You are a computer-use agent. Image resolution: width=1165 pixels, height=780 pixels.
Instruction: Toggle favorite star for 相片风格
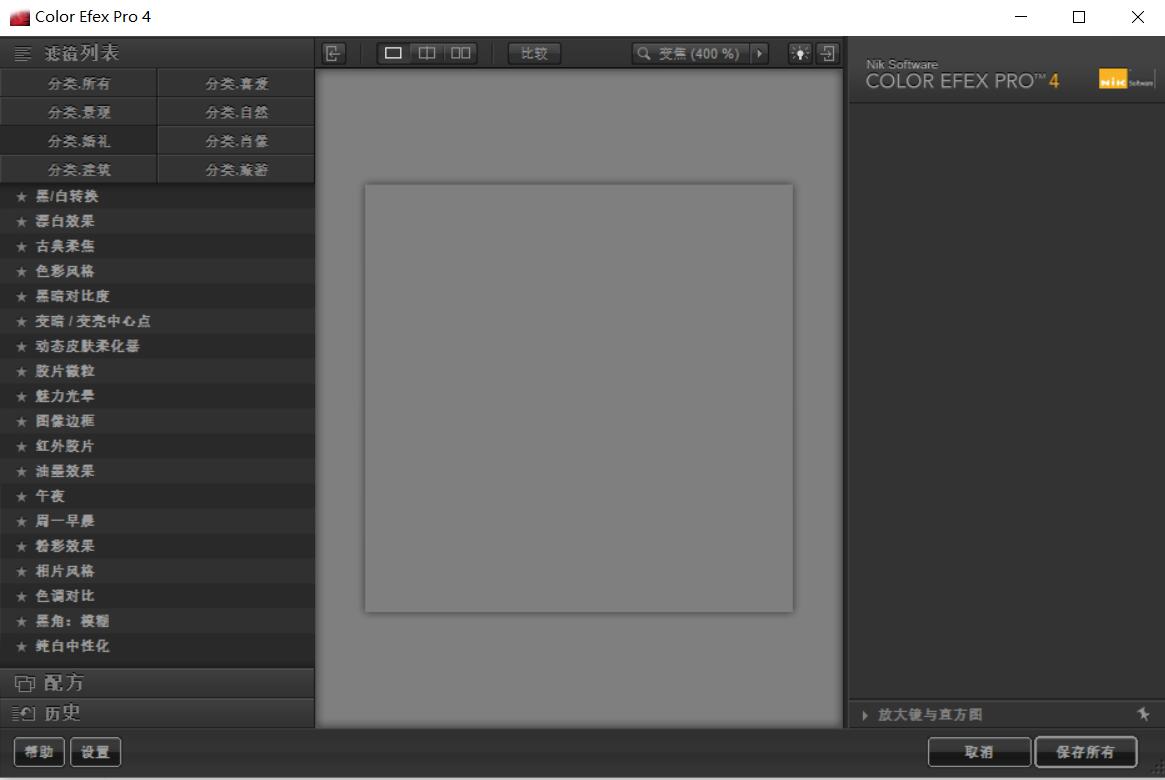click(x=22, y=571)
